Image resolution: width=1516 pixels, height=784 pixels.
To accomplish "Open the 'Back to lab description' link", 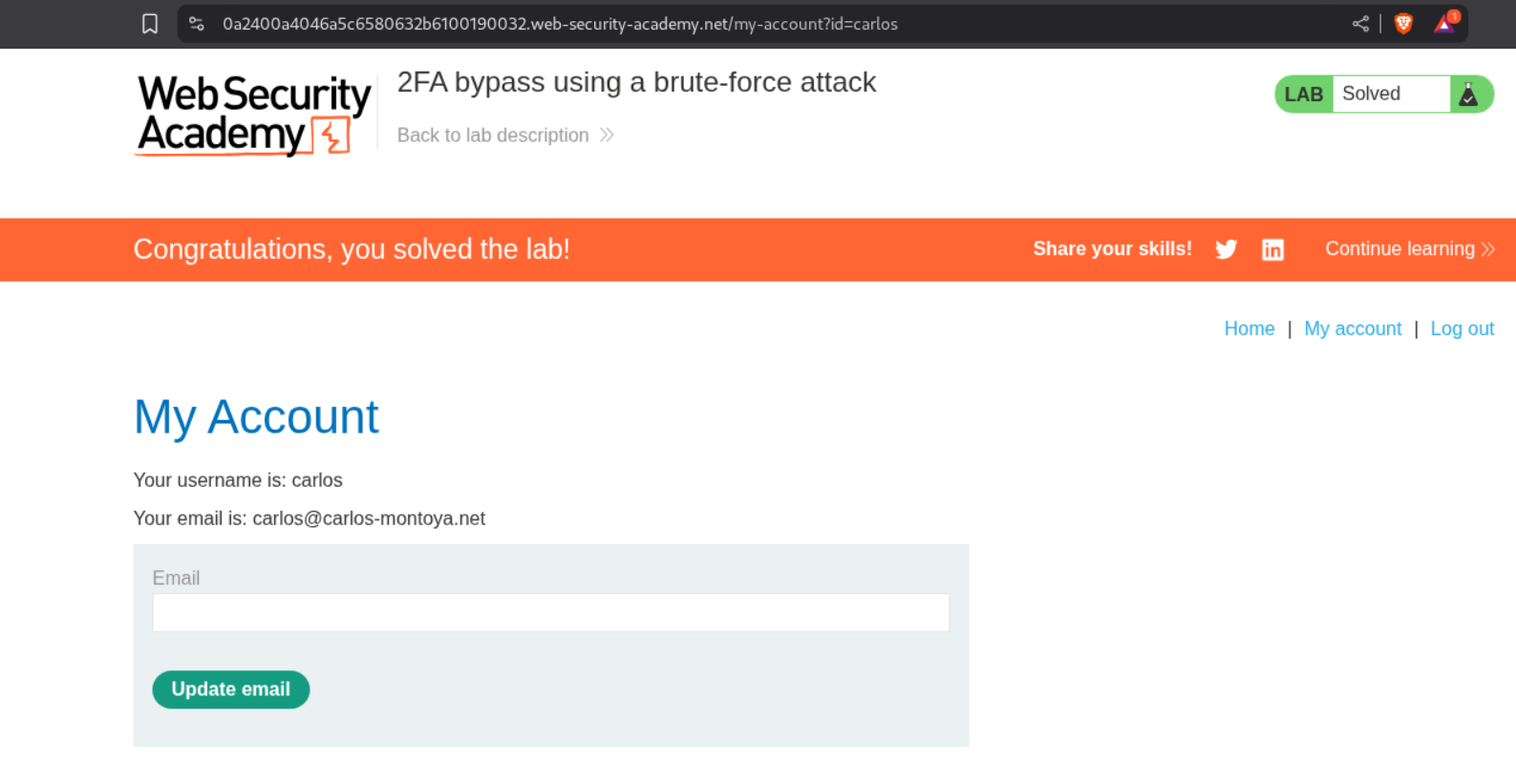I will 493,136.
